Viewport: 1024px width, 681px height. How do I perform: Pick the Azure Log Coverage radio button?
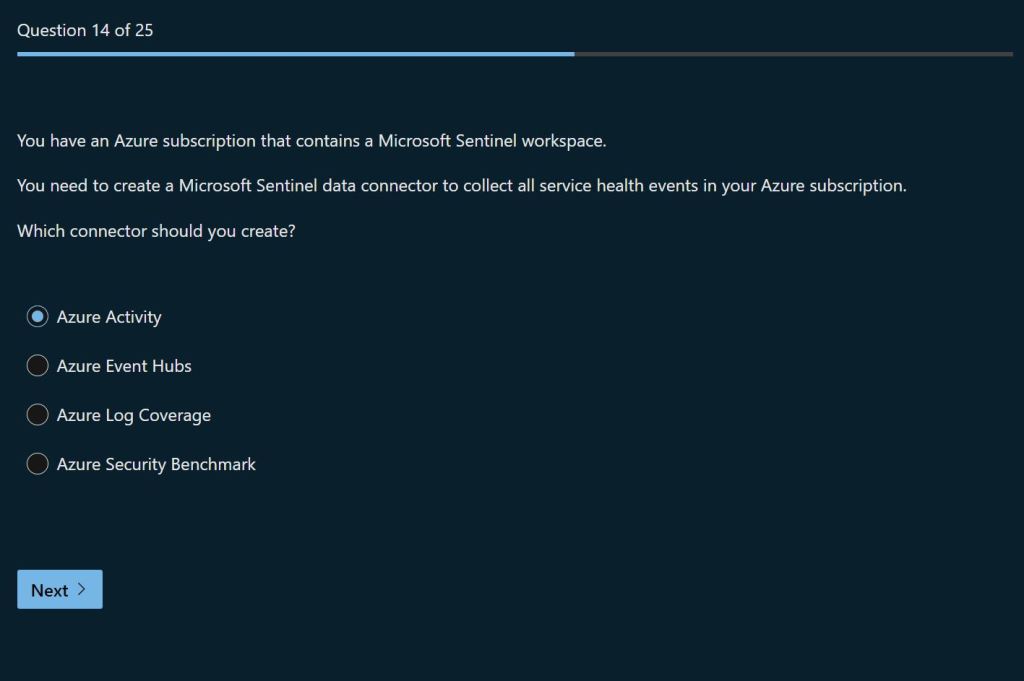[x=37, y=415]
